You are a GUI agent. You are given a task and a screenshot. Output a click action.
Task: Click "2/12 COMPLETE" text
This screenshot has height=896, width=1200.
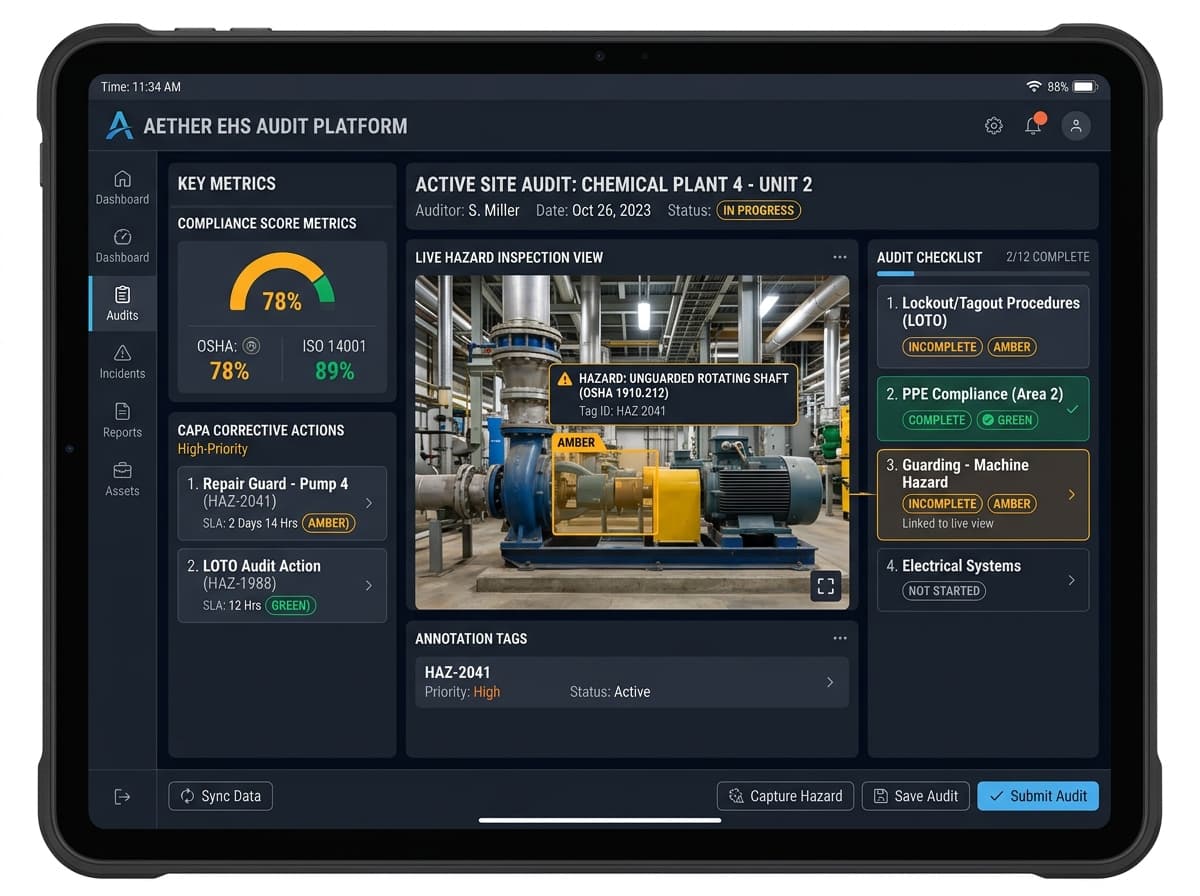[x=1048, y=257]
